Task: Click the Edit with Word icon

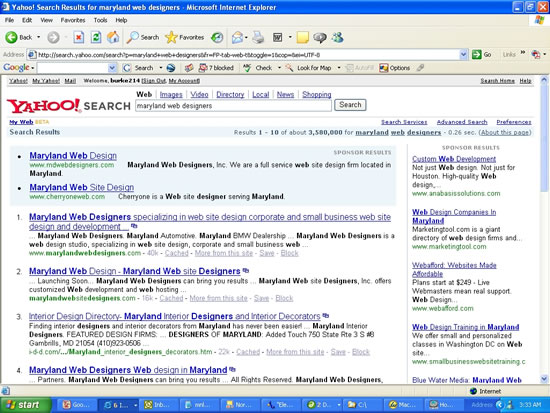Action: coord(277,37)
